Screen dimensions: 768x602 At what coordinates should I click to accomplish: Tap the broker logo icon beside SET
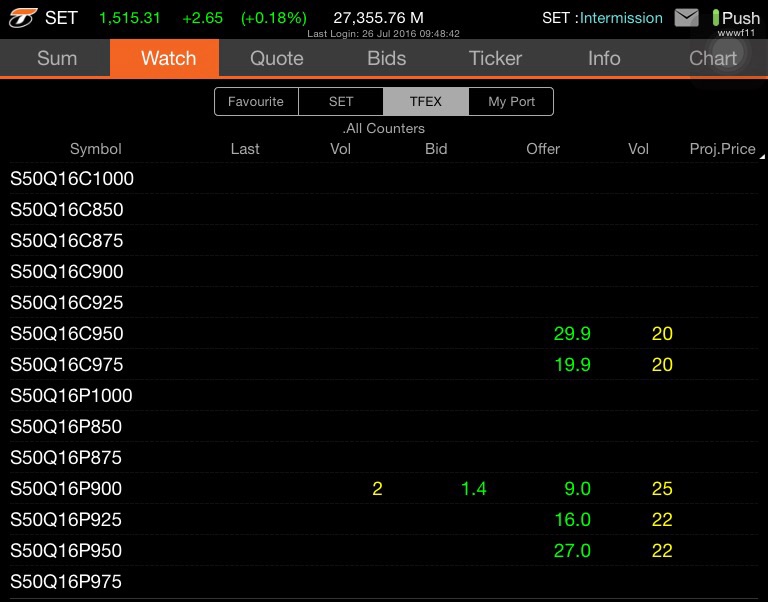point(23,18)
